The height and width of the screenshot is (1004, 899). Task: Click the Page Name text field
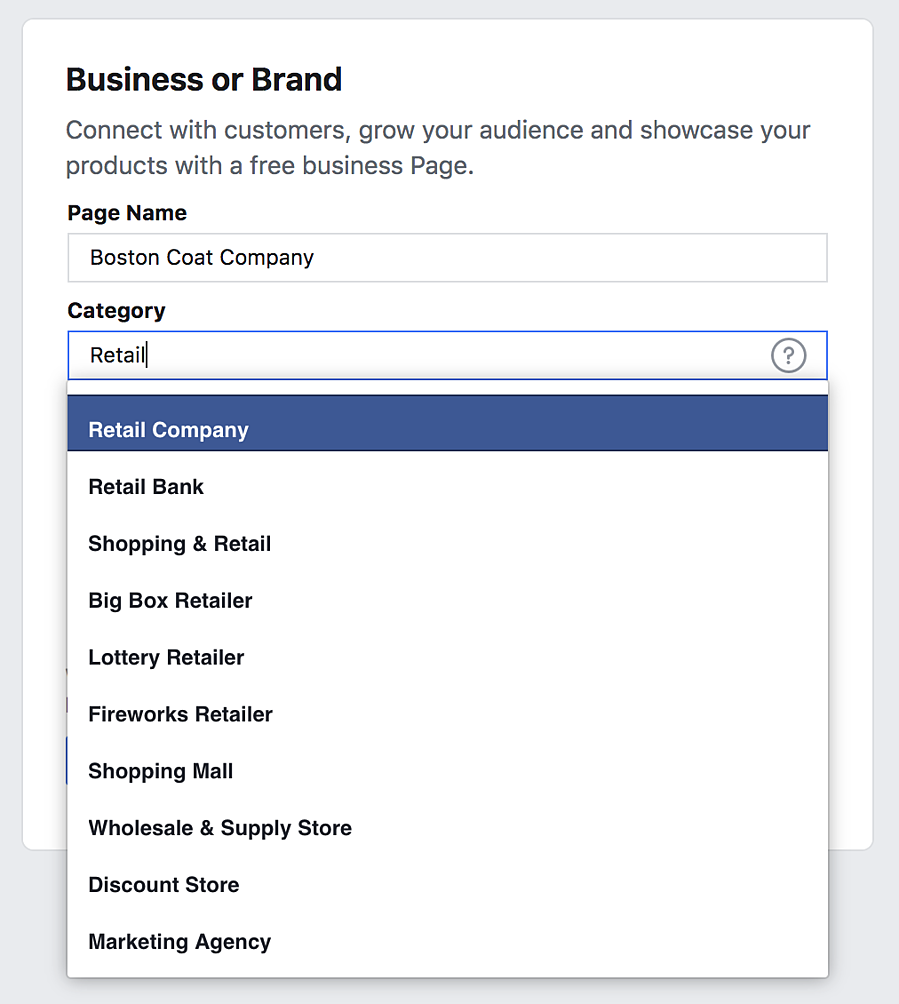[447, 258]
